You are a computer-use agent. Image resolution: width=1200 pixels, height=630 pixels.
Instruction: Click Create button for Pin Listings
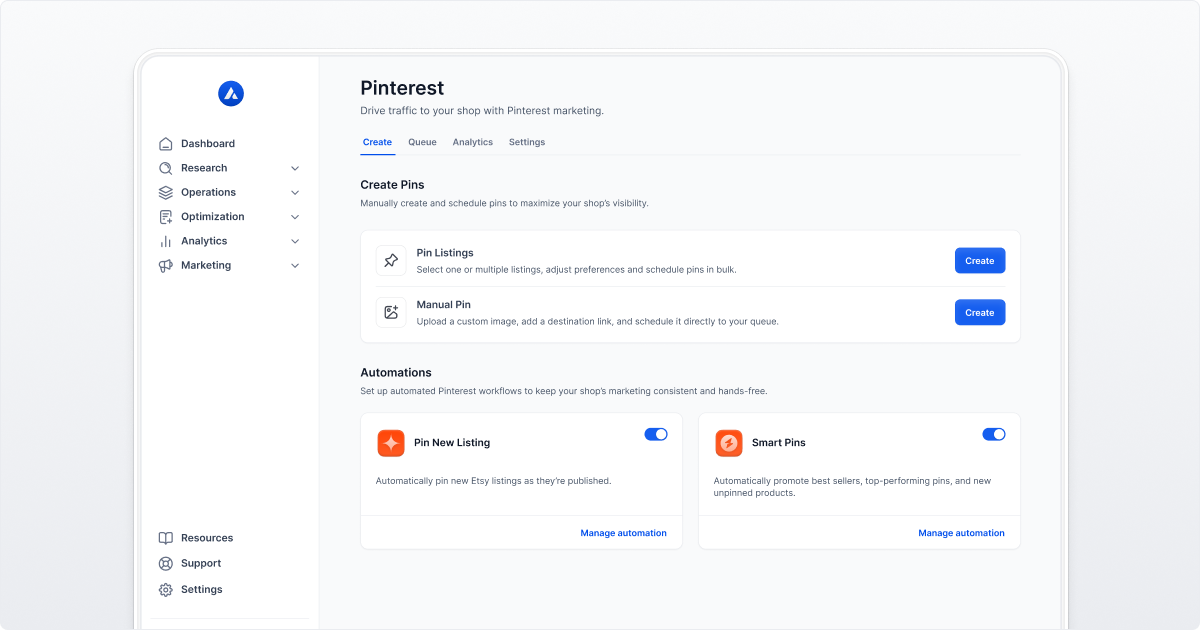[x=980, y=260]
